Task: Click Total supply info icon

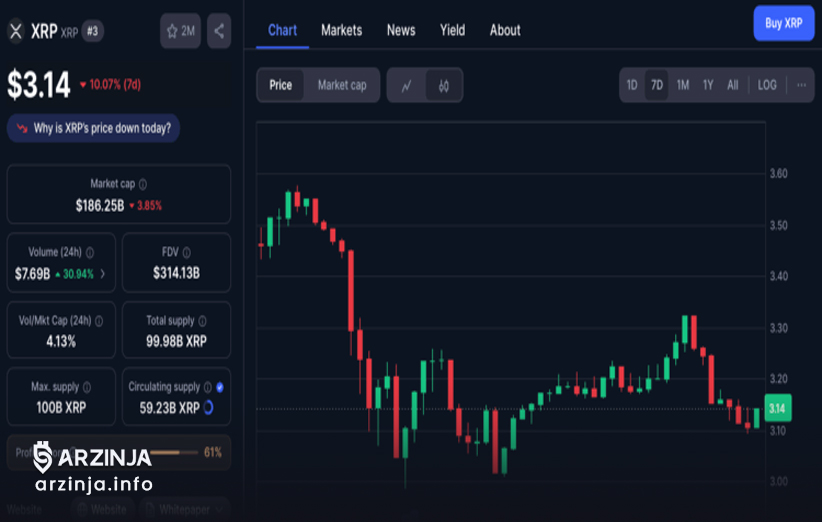Action: coord(202,321)
